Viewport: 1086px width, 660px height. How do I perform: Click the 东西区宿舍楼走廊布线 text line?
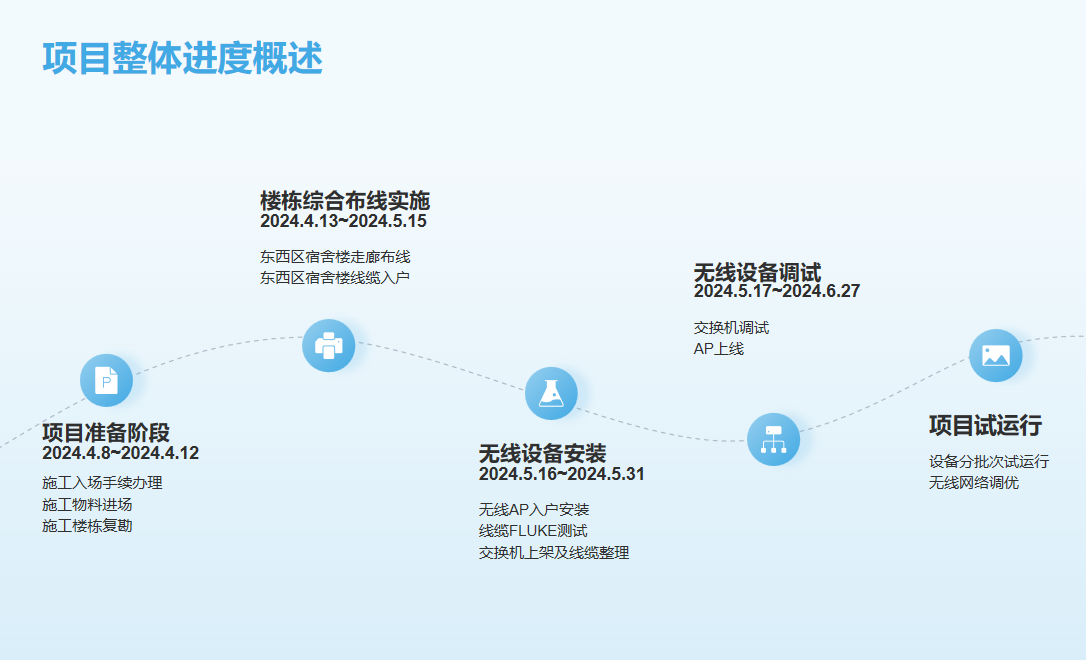point(335,256)
